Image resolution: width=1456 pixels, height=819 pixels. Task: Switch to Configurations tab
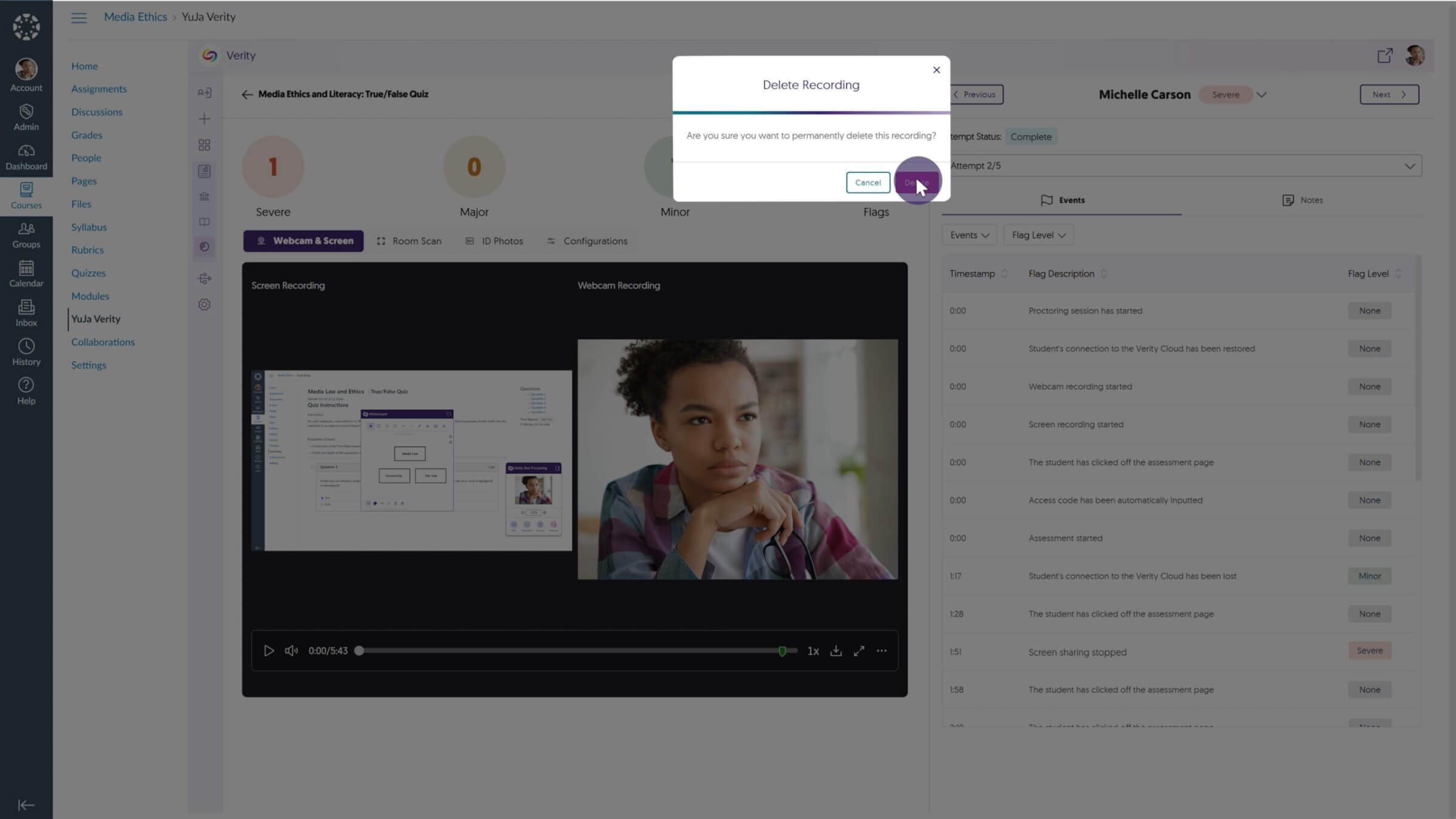coord(587,241)
